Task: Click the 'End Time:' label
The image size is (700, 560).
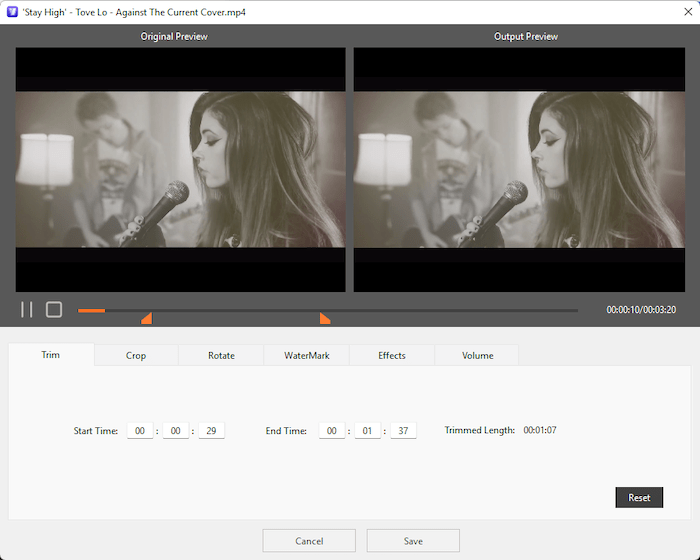Action: pos(286,431)
